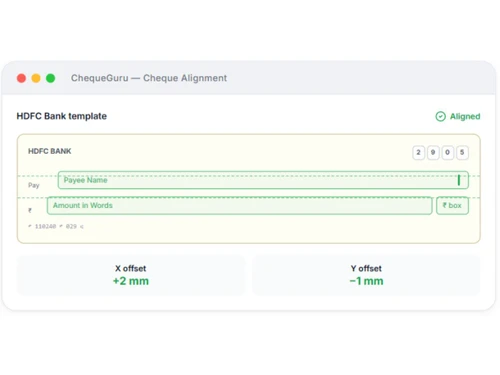
Task: Click the X offset +2 mm value
Action: (131, 281)
